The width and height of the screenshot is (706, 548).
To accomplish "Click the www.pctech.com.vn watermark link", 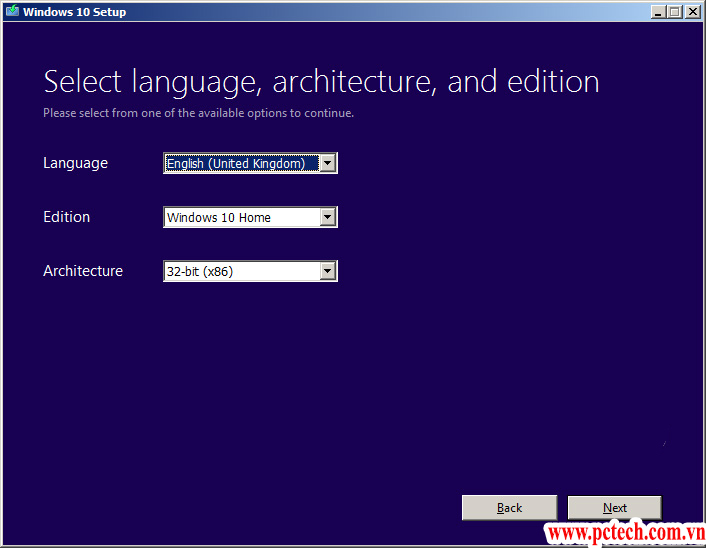I will pos(625,534).
